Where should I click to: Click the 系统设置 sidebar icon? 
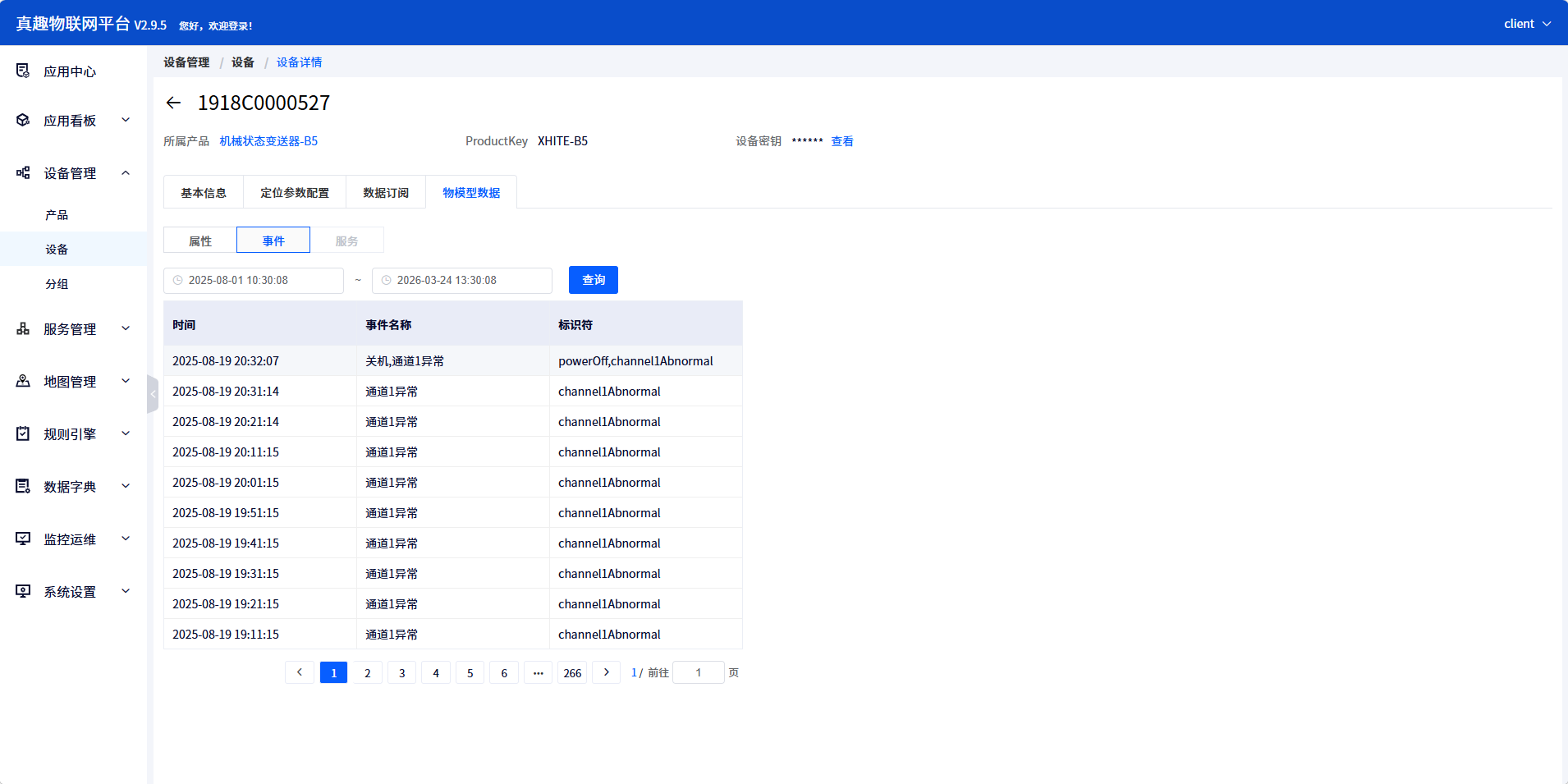point(23,591)
